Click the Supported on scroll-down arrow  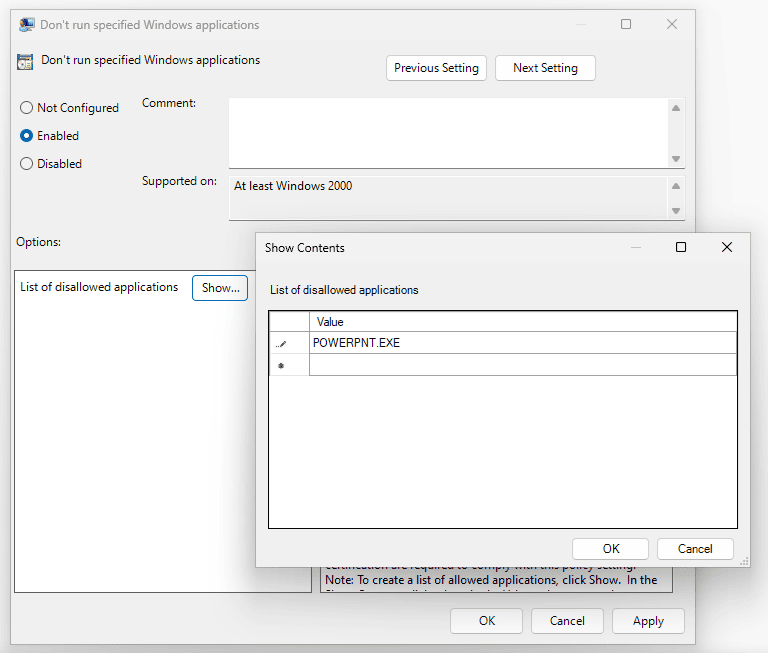676,211
